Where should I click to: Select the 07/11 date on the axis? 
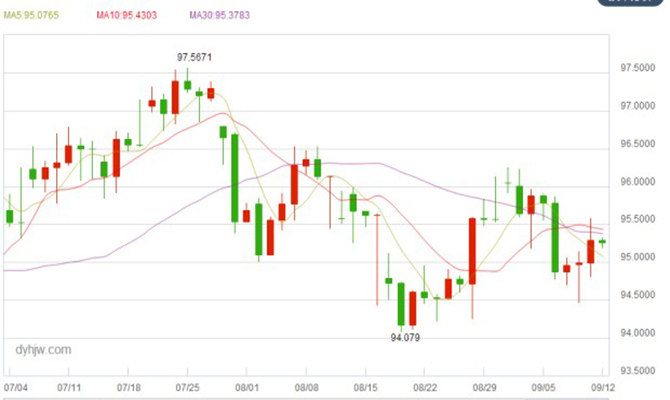point(70,385)
